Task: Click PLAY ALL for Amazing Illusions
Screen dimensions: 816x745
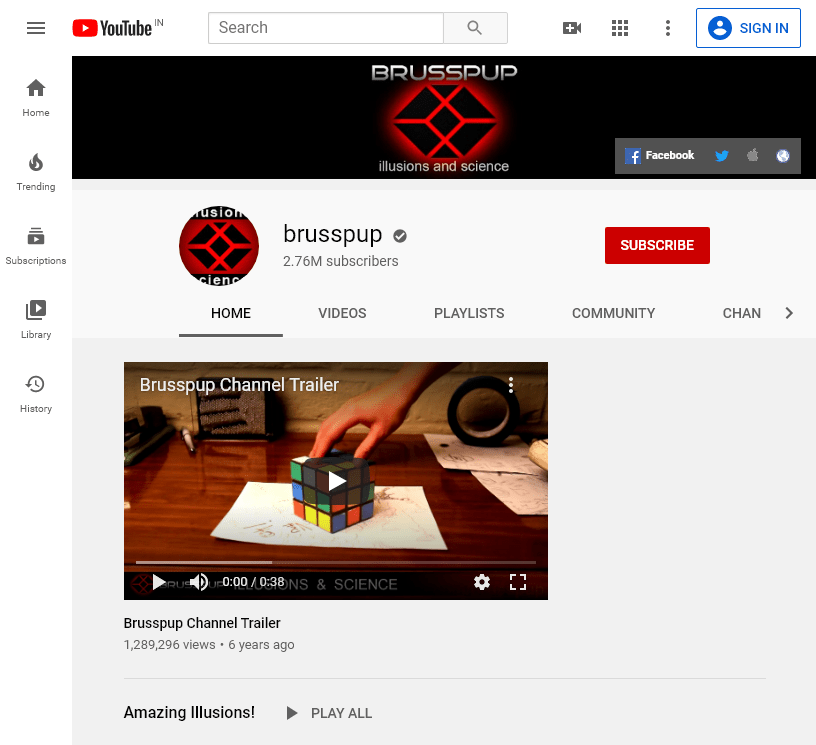Action: pyautogui.click(x=329, y=713)
